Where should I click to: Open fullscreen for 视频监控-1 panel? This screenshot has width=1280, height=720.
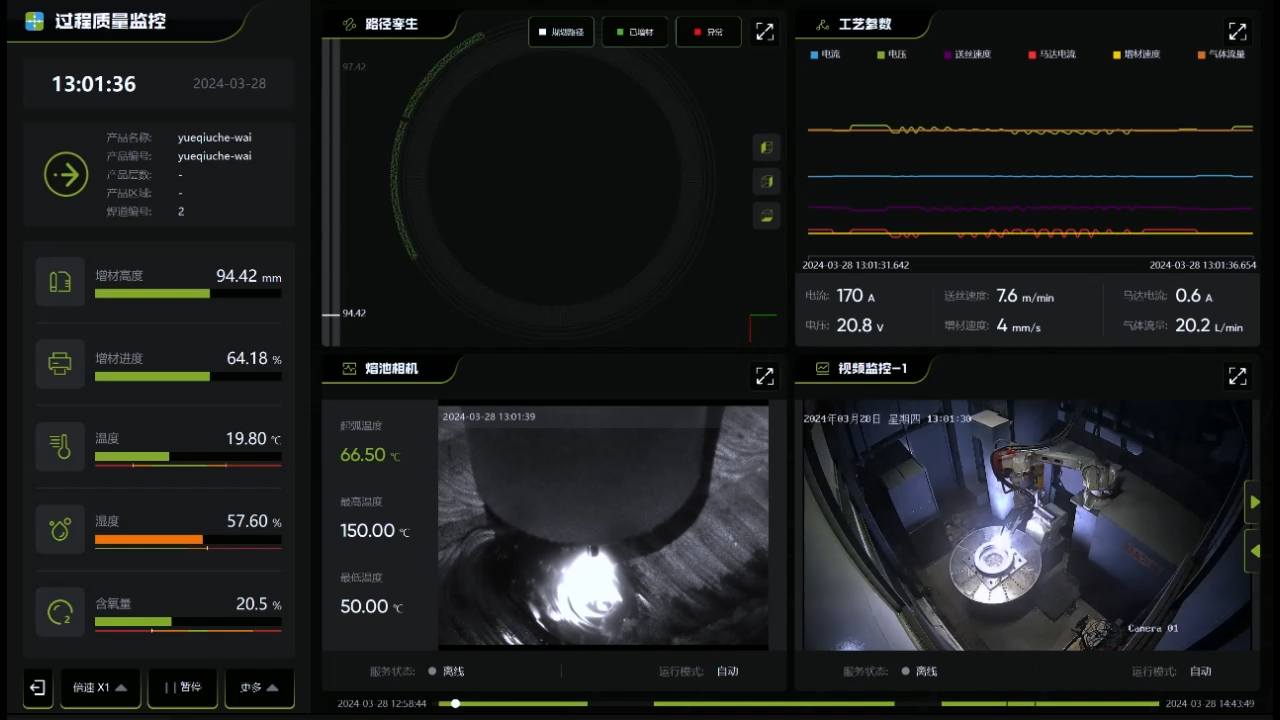[x=1237, y=376]
